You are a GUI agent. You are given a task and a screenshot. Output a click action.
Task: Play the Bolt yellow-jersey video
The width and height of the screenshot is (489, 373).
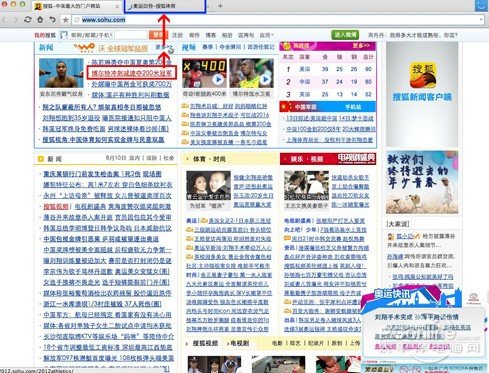(251, 73)
